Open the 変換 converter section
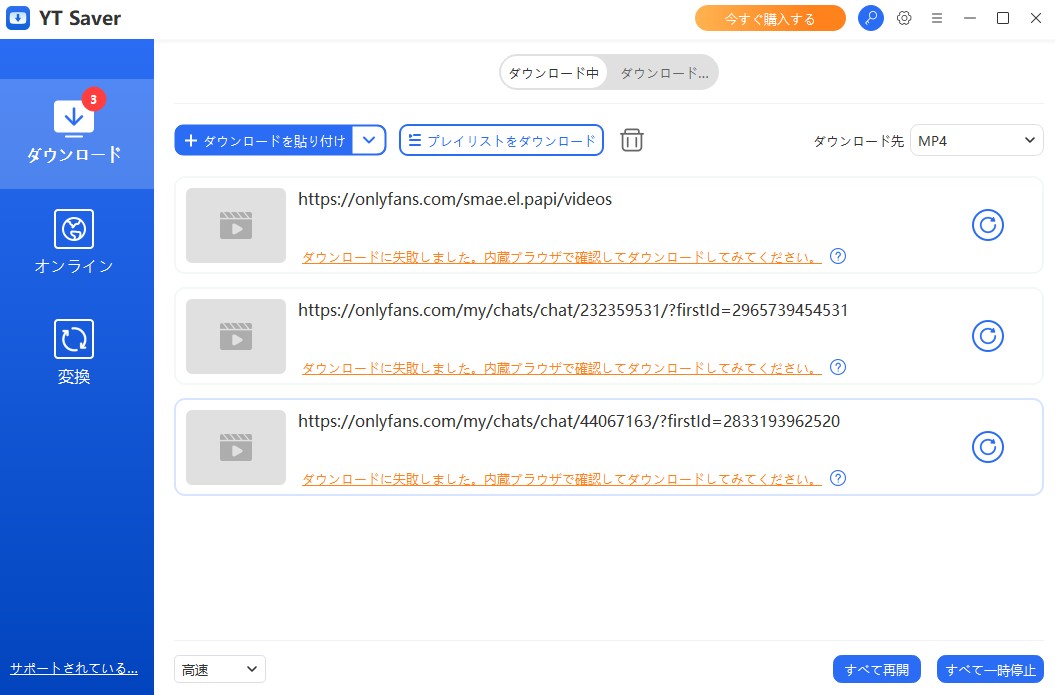 coord(74,352)
